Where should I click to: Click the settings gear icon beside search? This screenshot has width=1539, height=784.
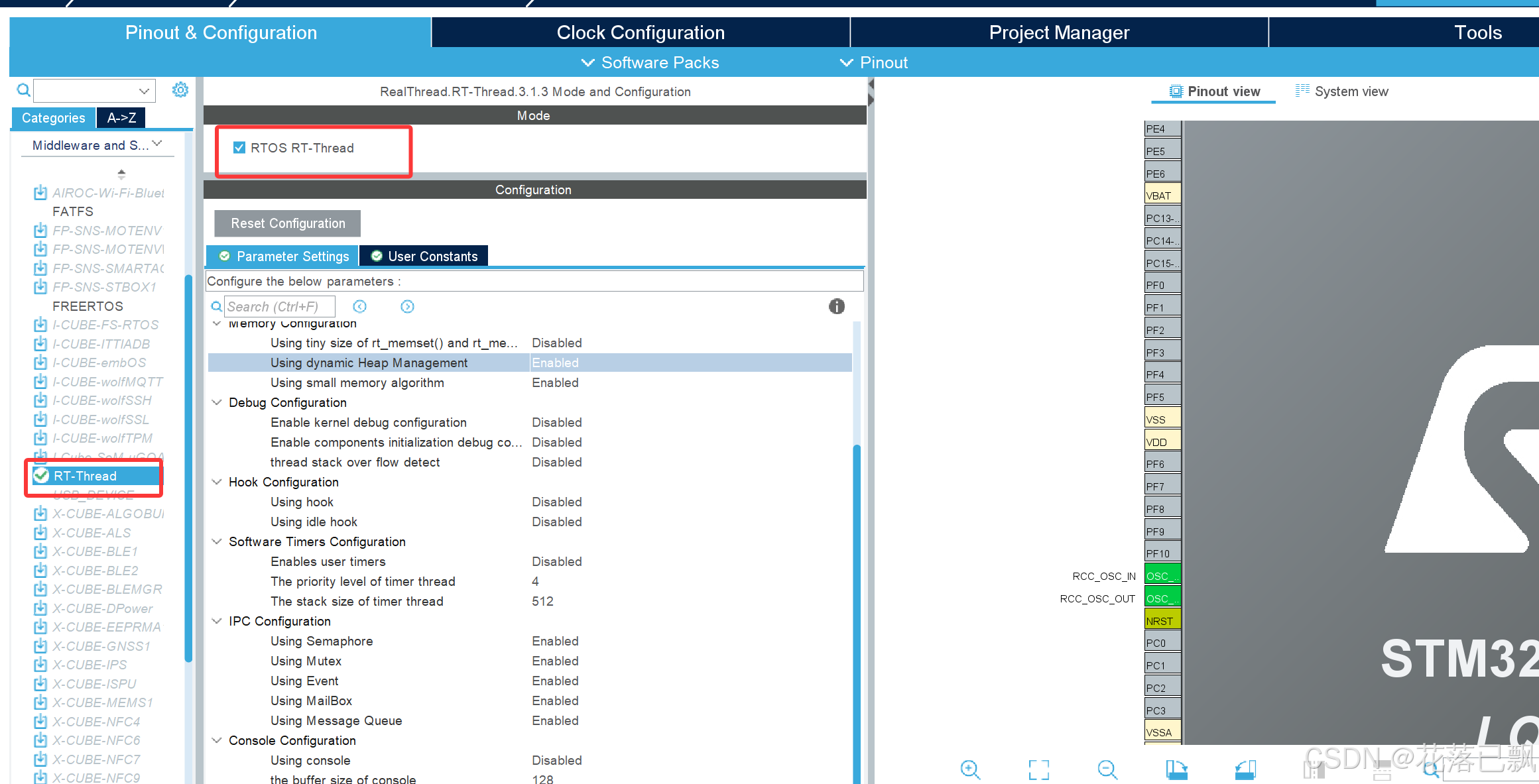tap(180, 90)
